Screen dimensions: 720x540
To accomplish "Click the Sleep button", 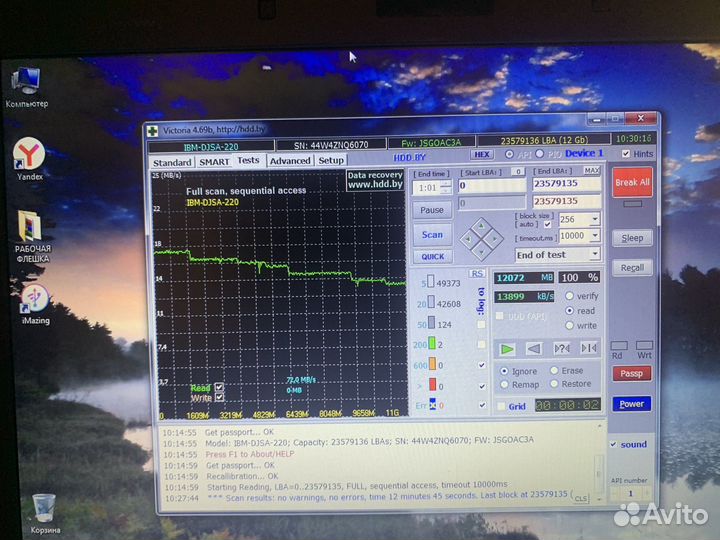I will 632,238.
